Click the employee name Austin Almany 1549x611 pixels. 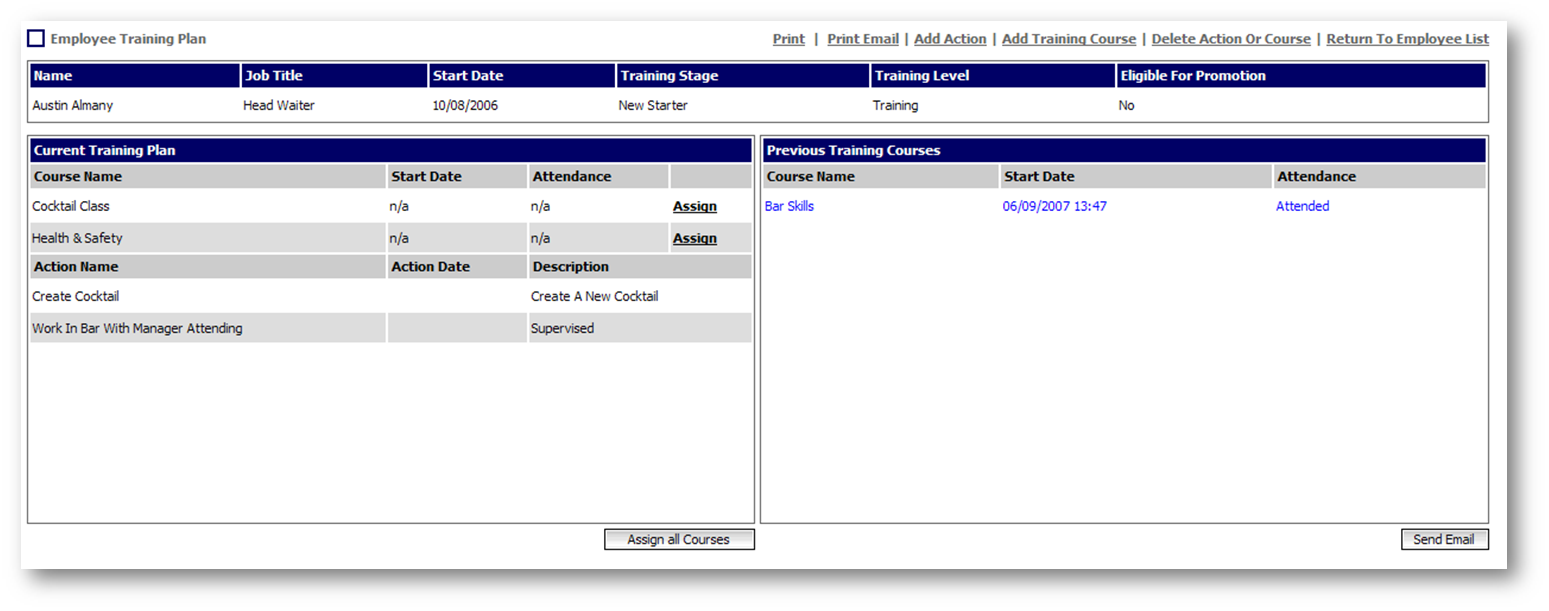coord(72,105)
